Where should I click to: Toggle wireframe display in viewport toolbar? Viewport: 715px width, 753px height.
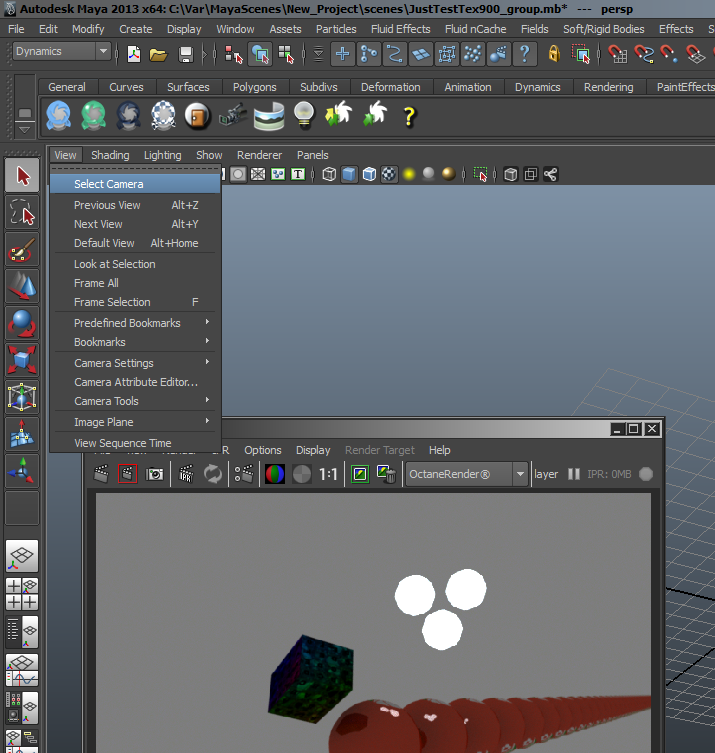(x=329, y=174)
